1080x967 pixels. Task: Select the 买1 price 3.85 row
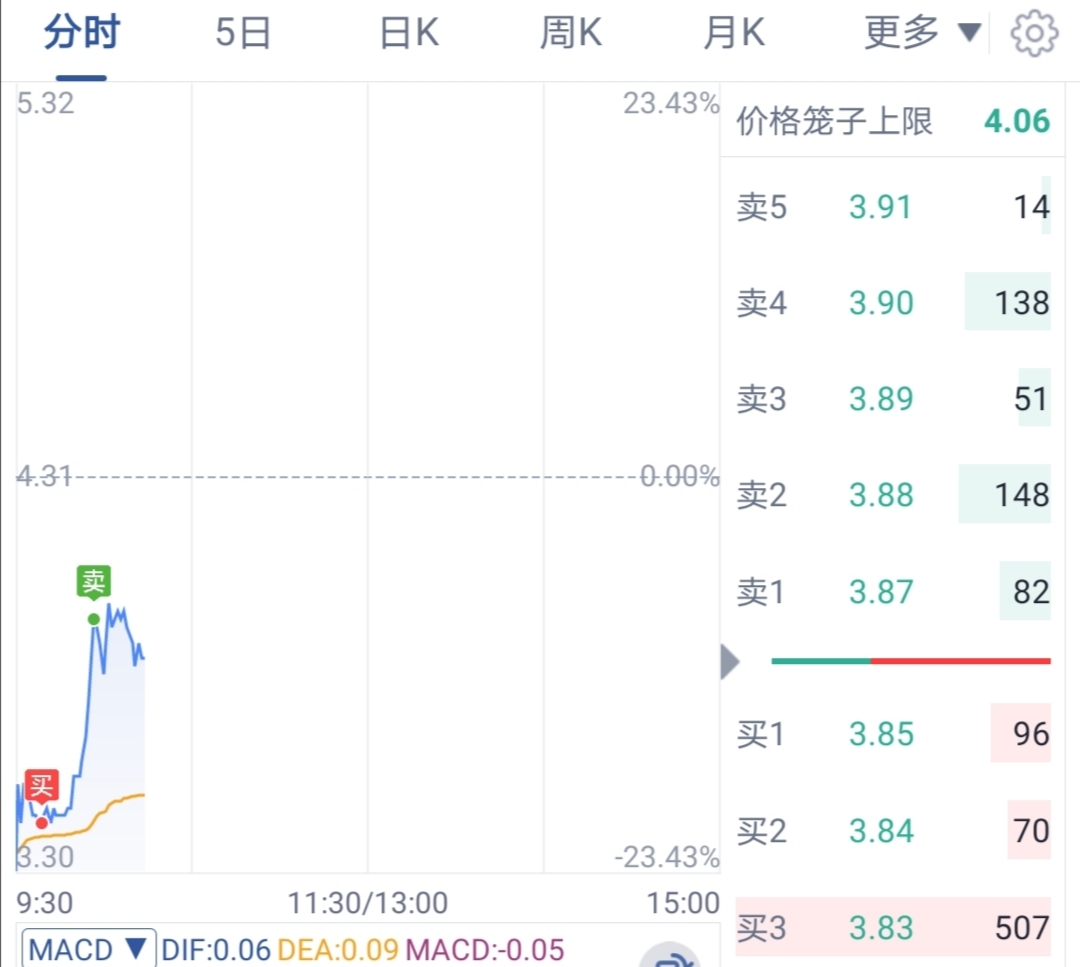point(893,734)
